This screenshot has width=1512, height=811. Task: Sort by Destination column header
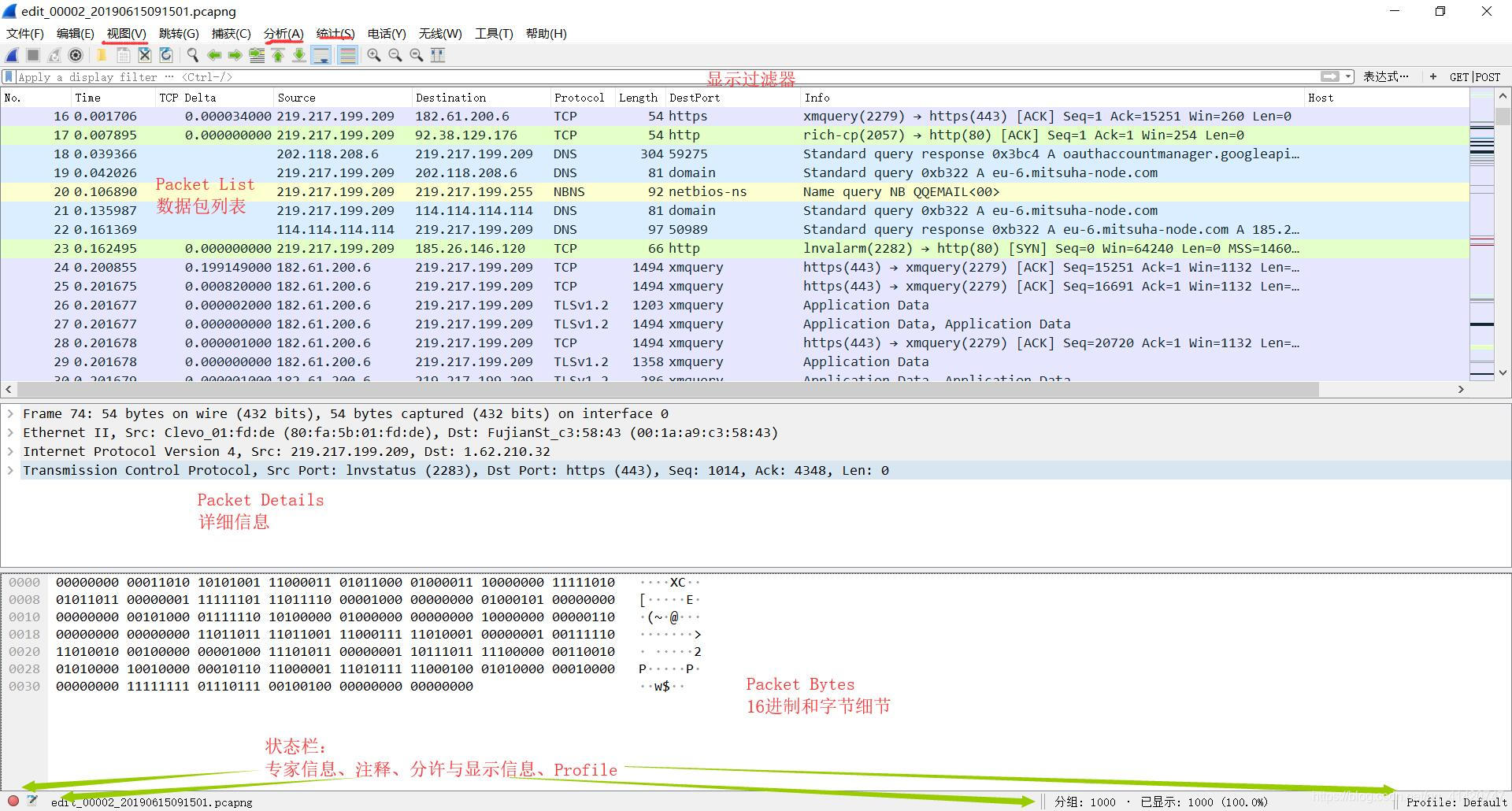[x=481, y=98]
